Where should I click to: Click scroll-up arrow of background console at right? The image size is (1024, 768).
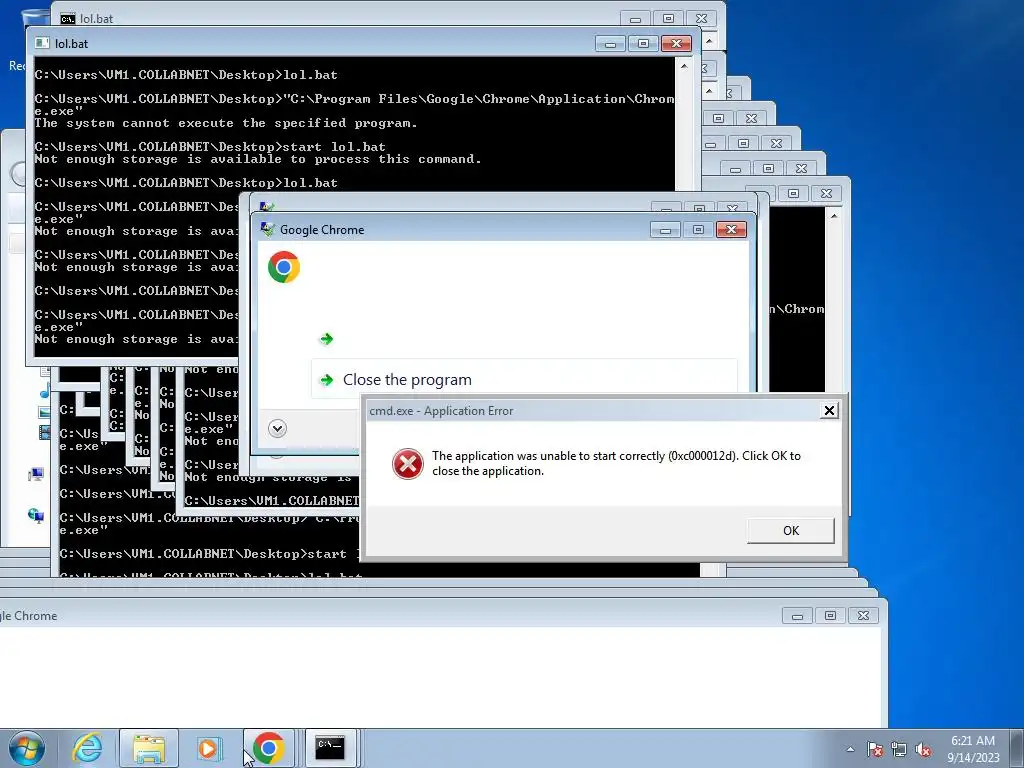pyautogui.click(x=834, y=215)
